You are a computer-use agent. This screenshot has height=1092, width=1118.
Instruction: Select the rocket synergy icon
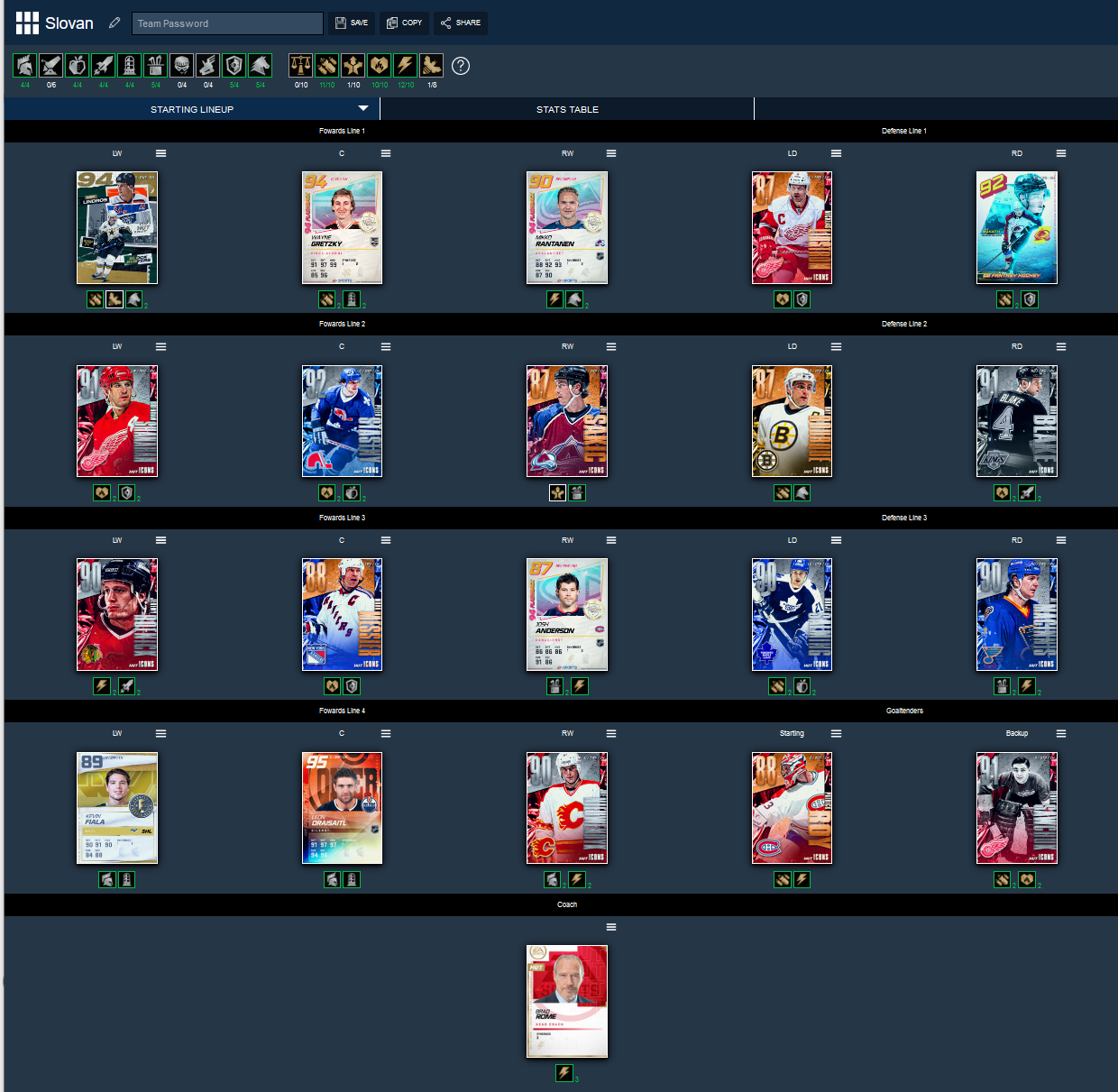[104, 65]
